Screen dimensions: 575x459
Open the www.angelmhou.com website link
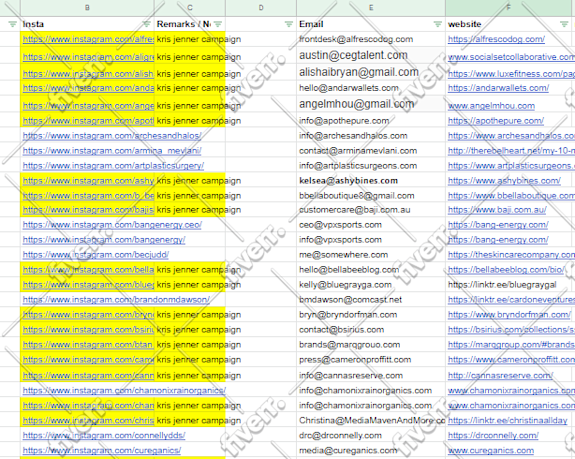tap(491, 106)
